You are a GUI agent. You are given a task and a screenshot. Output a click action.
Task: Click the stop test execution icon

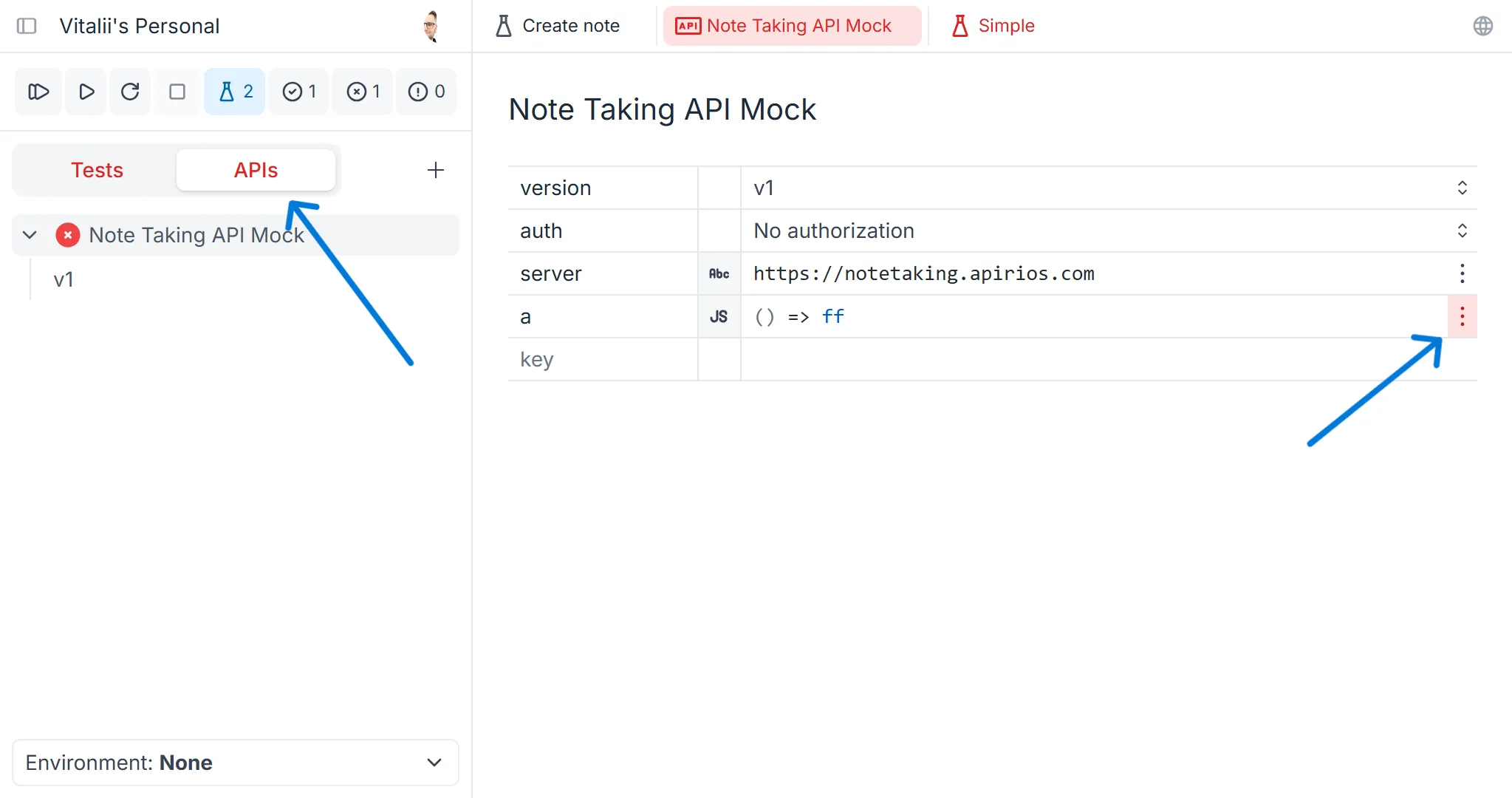175,91
